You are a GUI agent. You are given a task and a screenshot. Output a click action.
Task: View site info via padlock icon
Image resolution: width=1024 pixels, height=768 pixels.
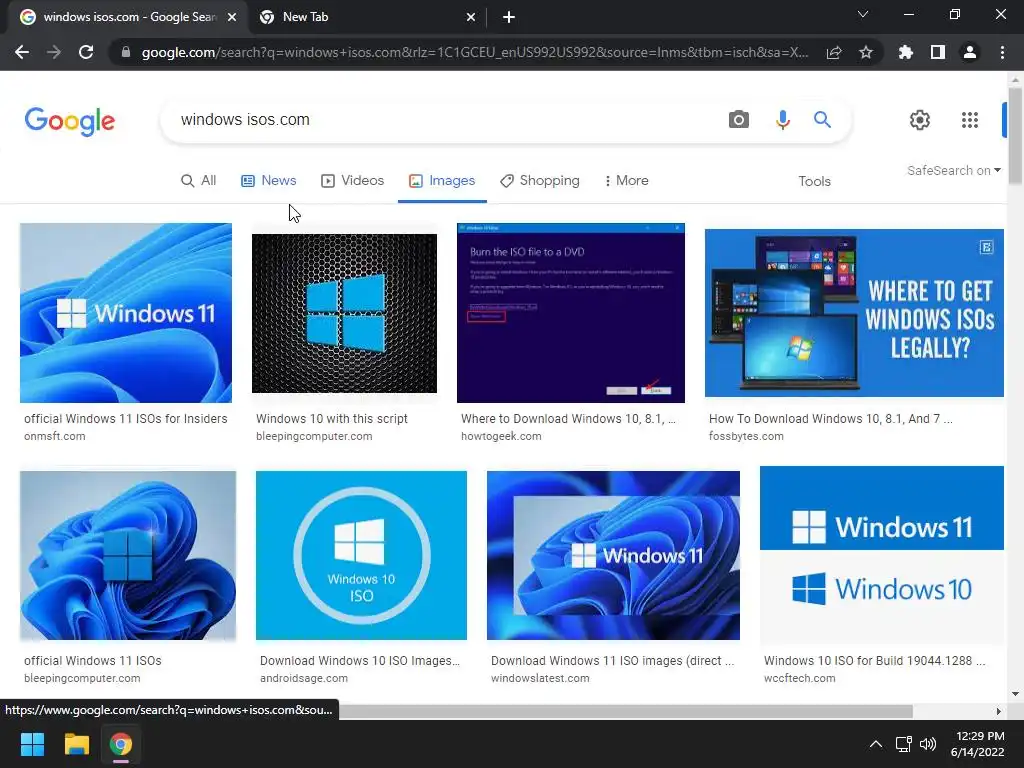pyautogui.click(x=125, y=52)
